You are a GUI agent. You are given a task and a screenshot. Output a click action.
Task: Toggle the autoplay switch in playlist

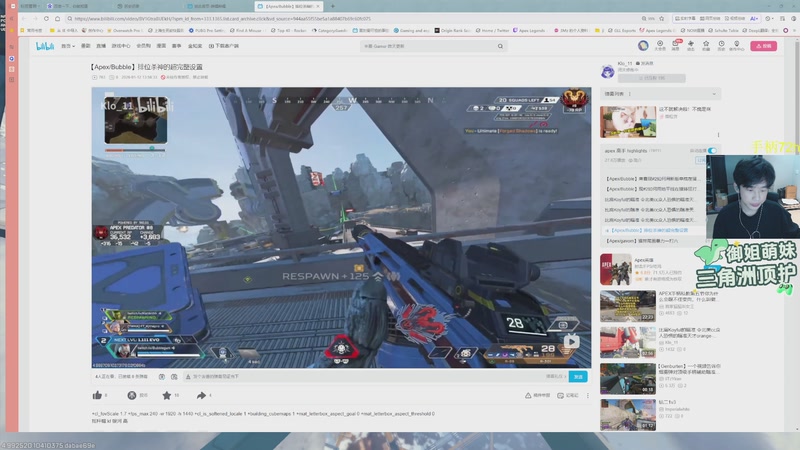pos(712,151)
